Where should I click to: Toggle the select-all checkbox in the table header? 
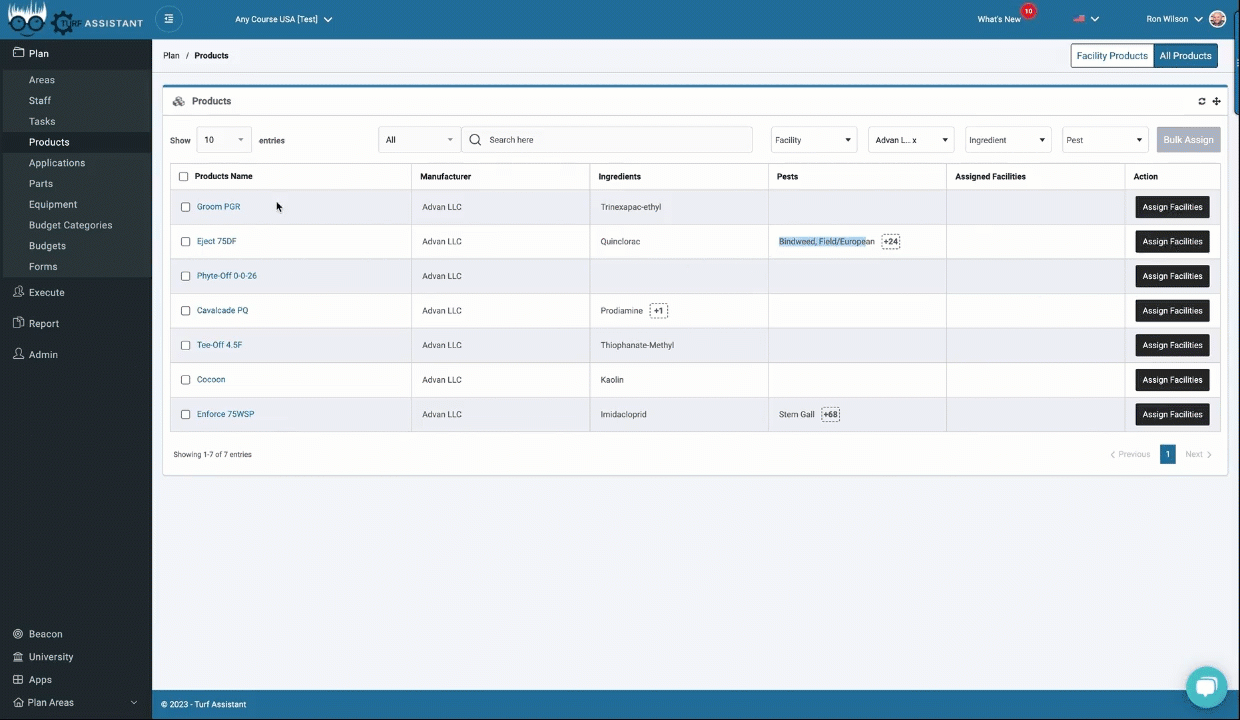[x=183, y=176]
